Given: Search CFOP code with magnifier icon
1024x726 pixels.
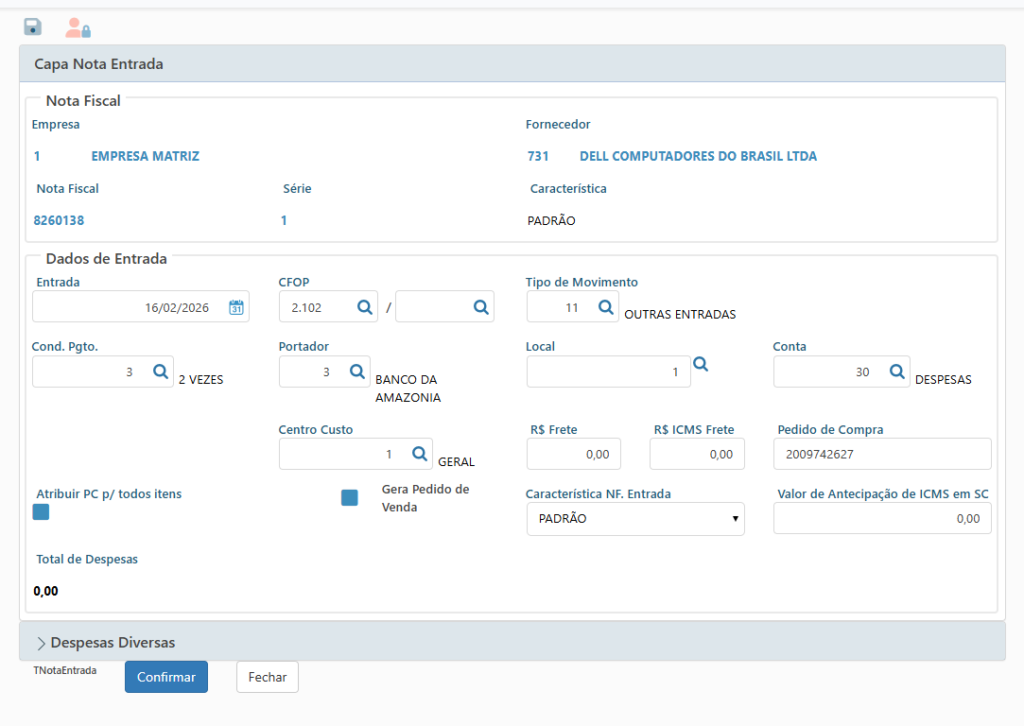Looking at the screenshot, I should coord(365,308).
